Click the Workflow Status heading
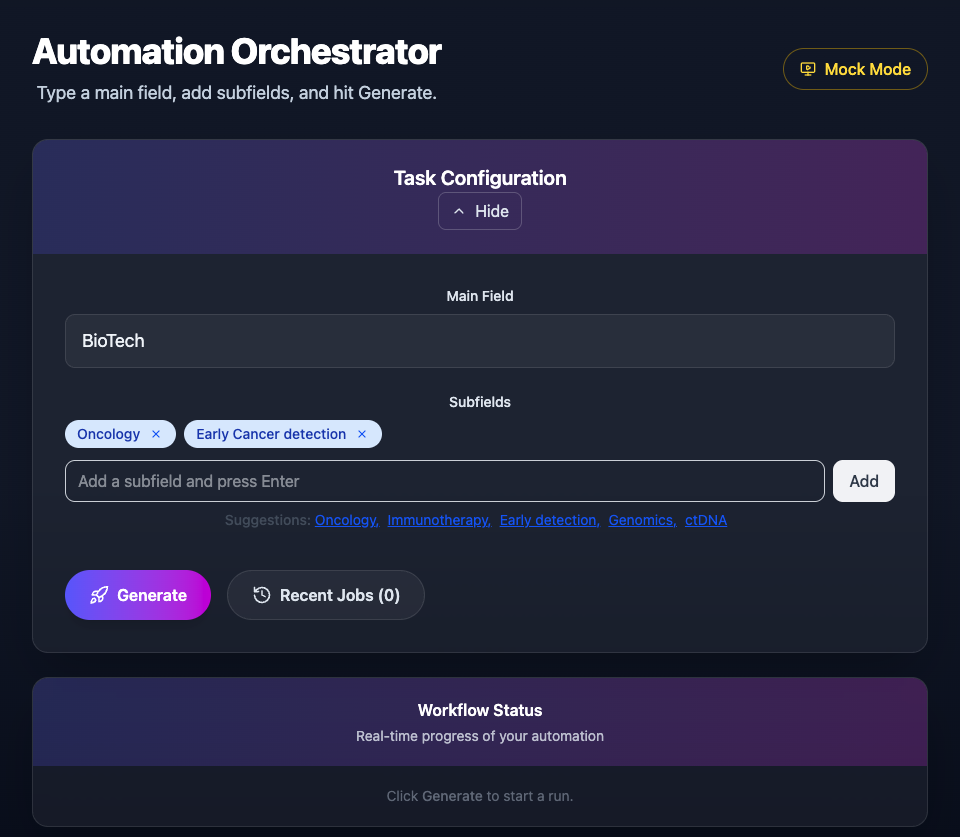This screenshot has width=960, height=837. pyautogui.click(x=479, y=710)
